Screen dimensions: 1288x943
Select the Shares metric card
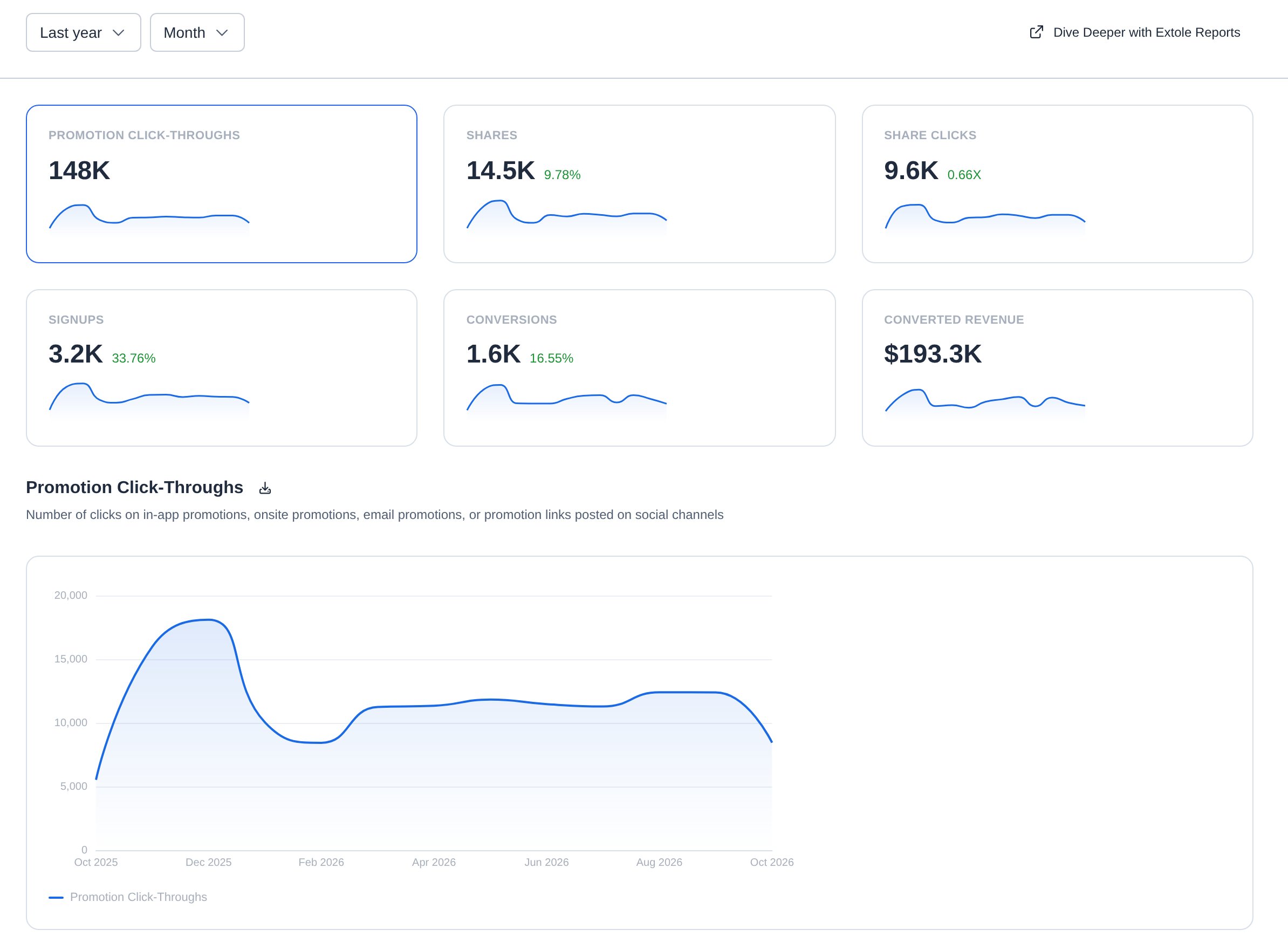[639, 184]
